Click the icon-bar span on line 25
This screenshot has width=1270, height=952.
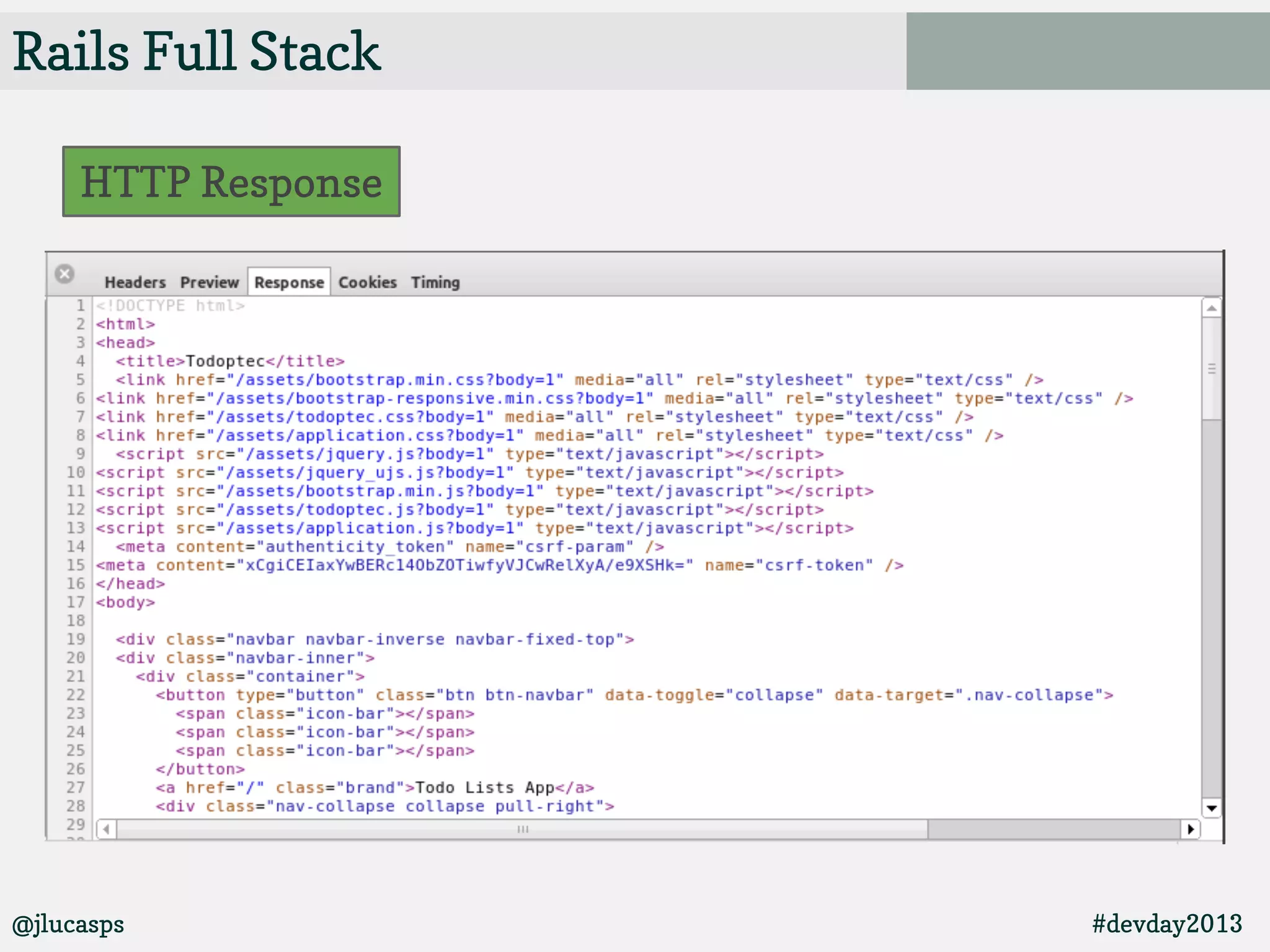pyautogui.click(x=325, y=751)
